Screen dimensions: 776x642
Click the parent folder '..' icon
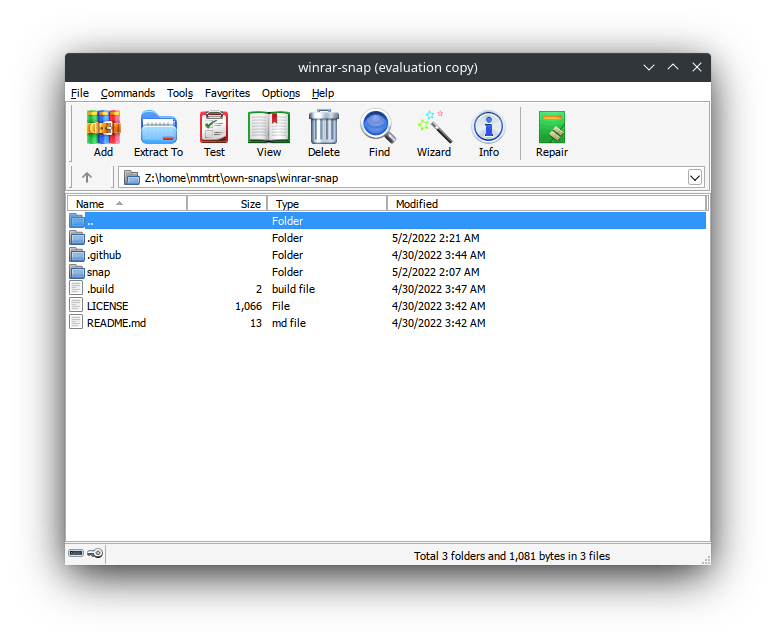[77, 221]
